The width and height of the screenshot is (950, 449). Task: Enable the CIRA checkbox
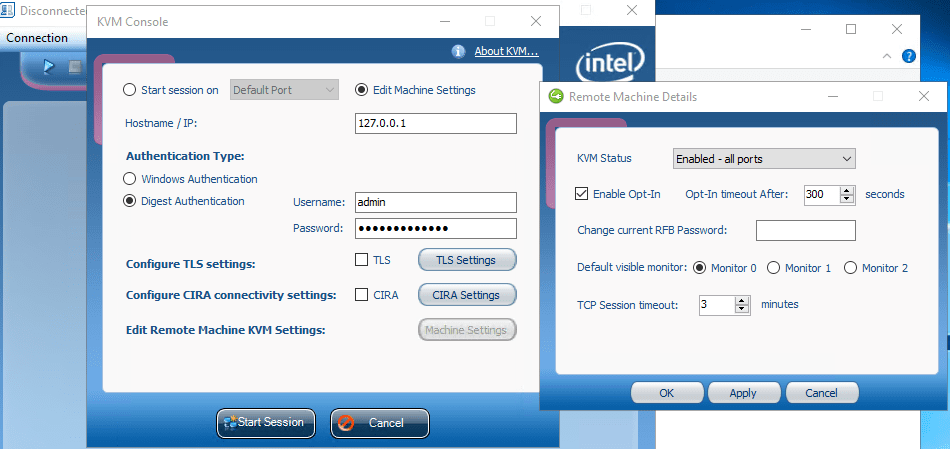click(361, 295)
